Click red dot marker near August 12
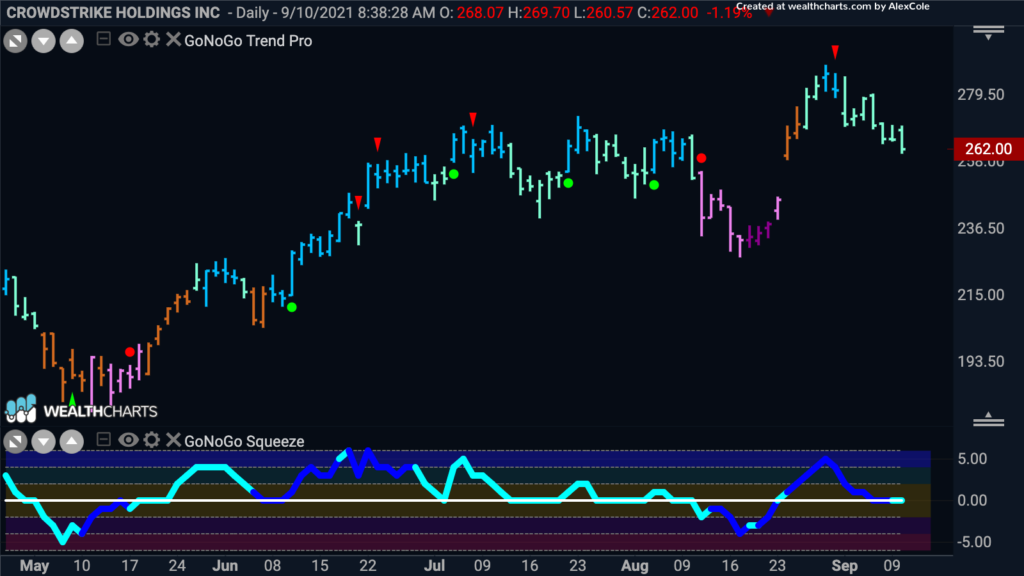This screenshot has width=1024, height=576. point(701,158)
